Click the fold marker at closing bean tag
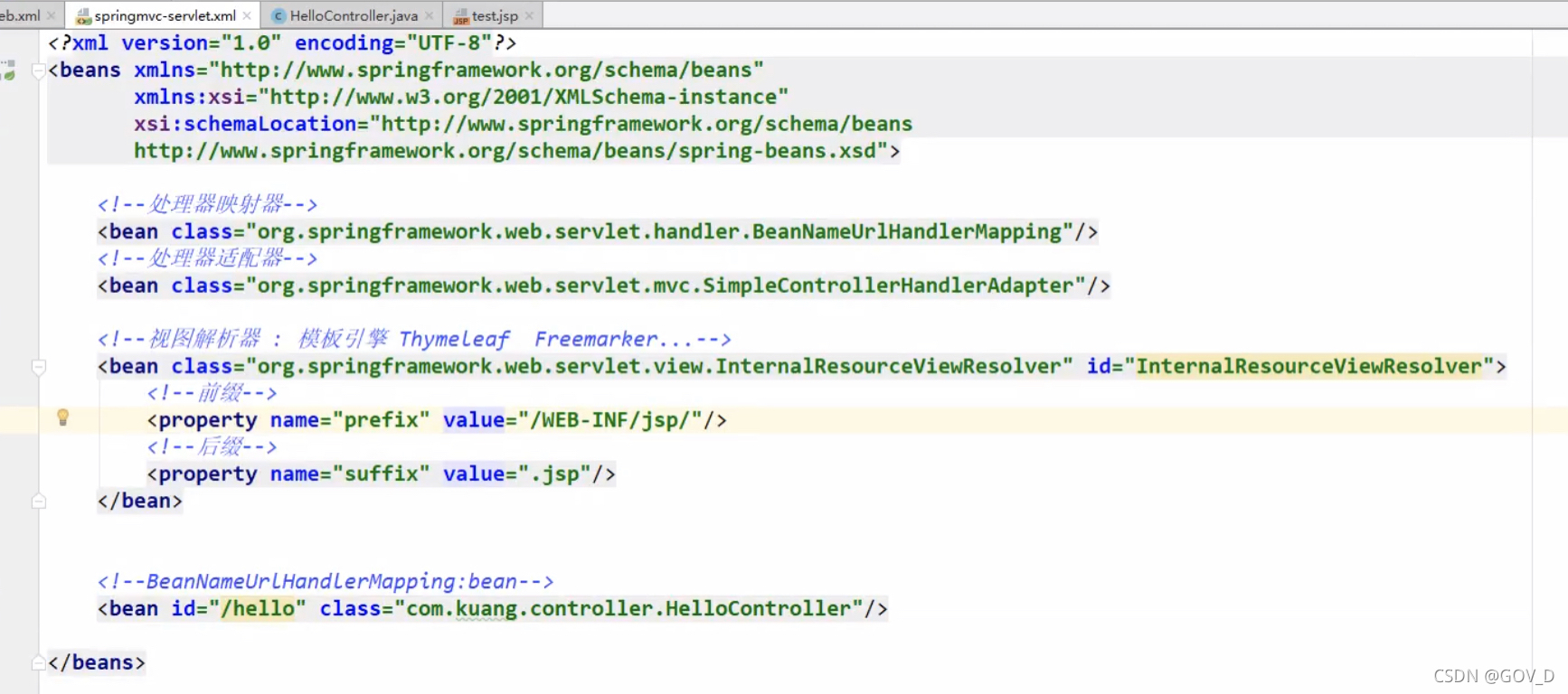The width and height of the screenshot is (1568, 694). coord(38,501)
